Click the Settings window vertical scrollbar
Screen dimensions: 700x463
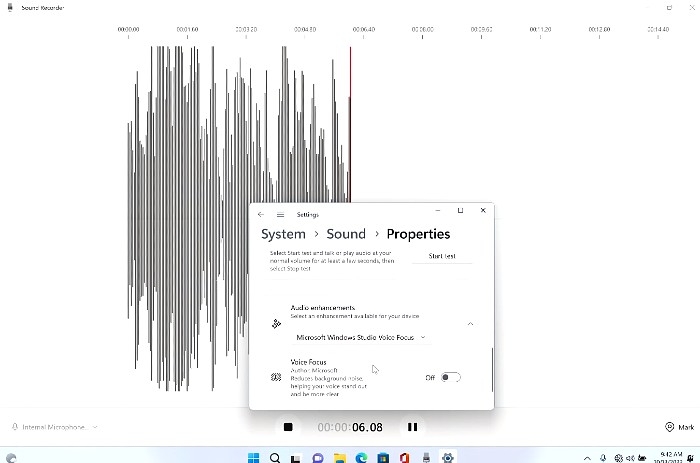coord(491,370)
